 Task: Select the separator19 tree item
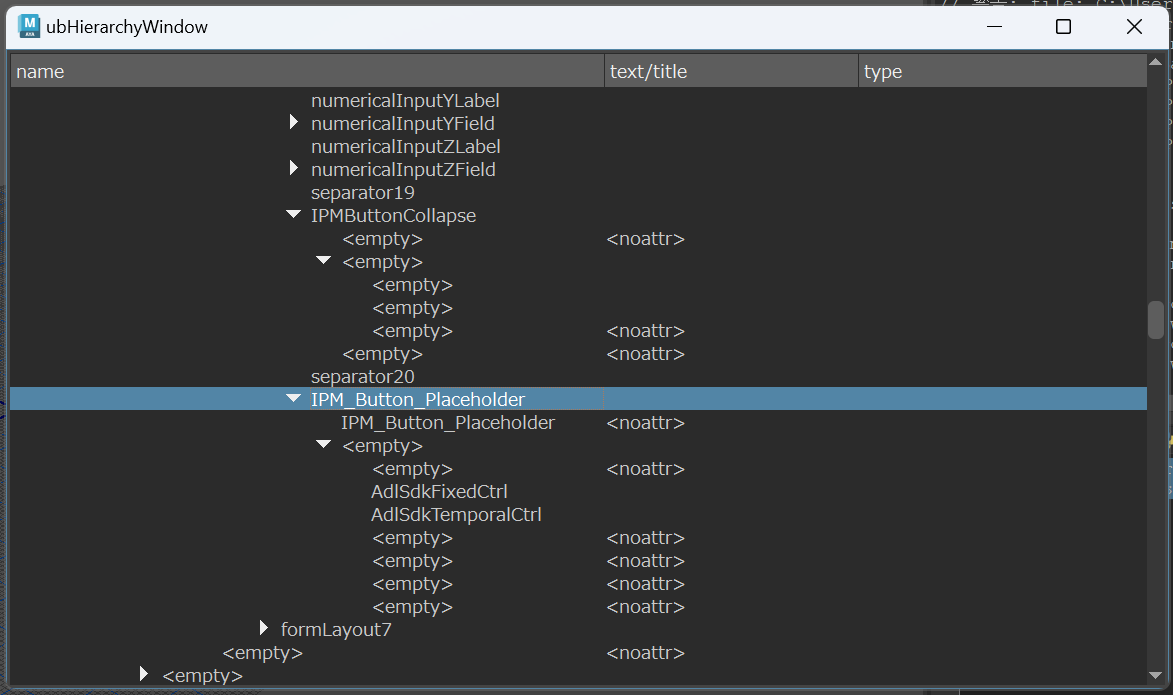363,192
